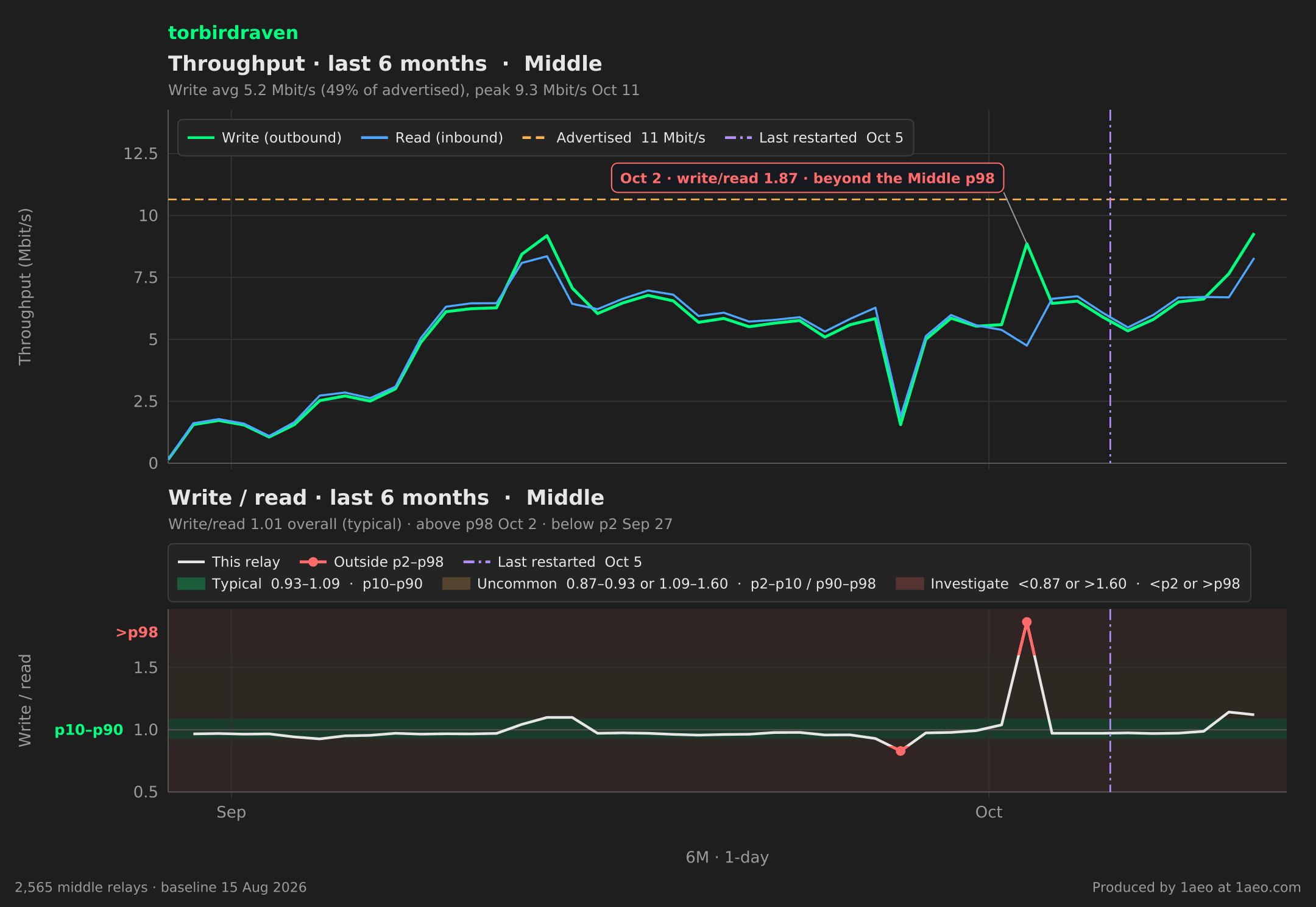Click 'Last restarted Oct 5' in ratio legend

point(553,562)
